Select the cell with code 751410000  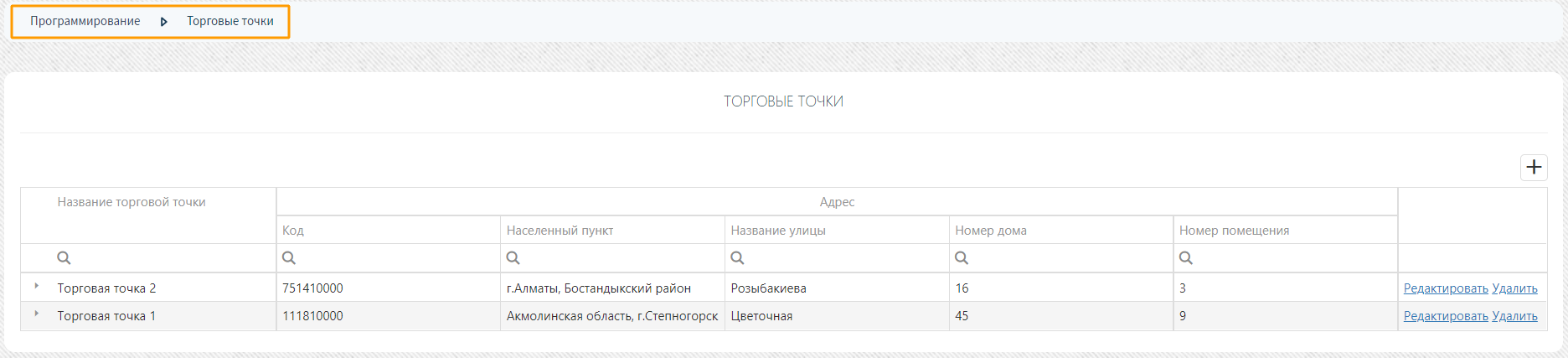(389, 288)
